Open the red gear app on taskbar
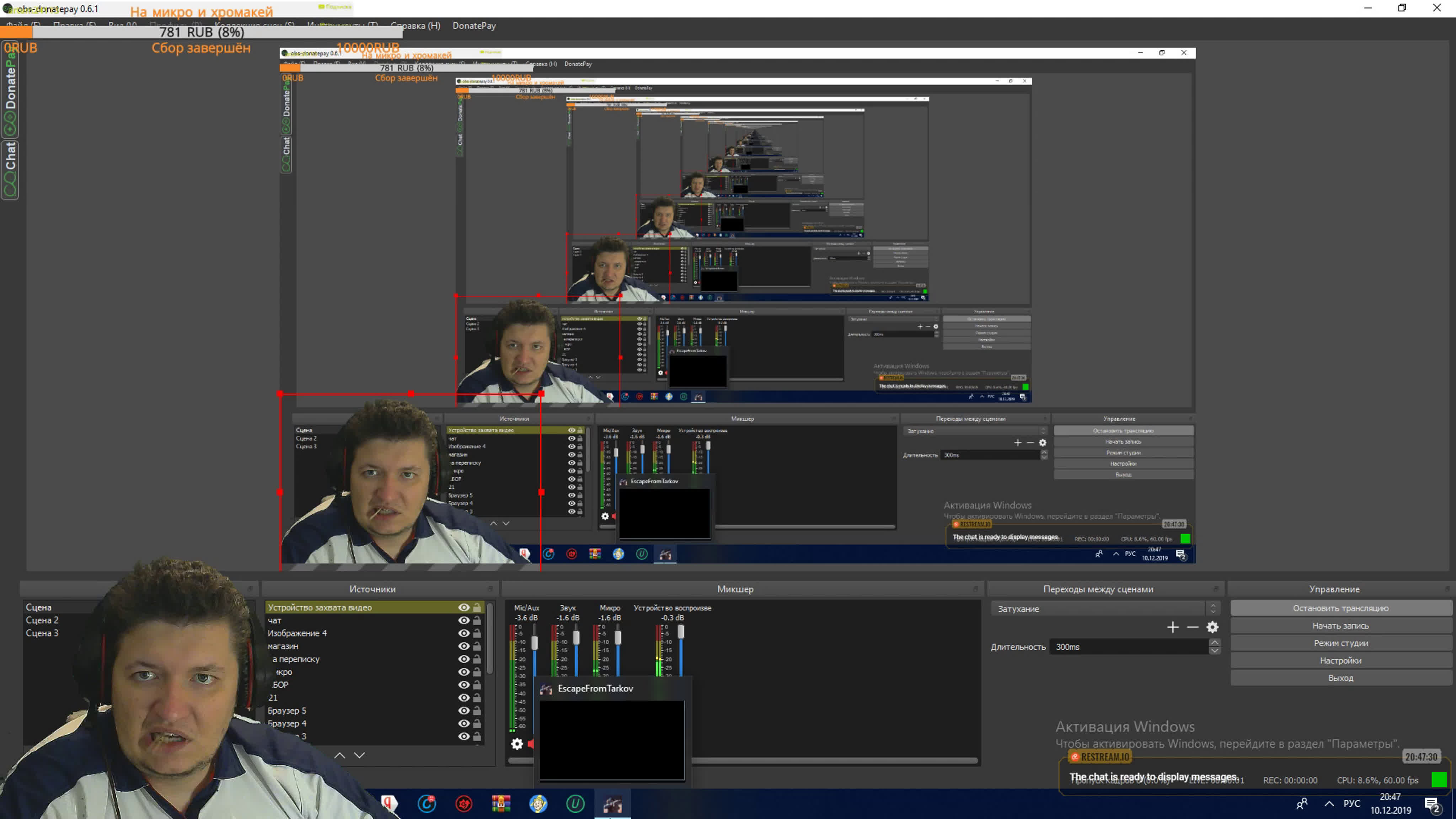1456x819 pixels. click(464, 804)
